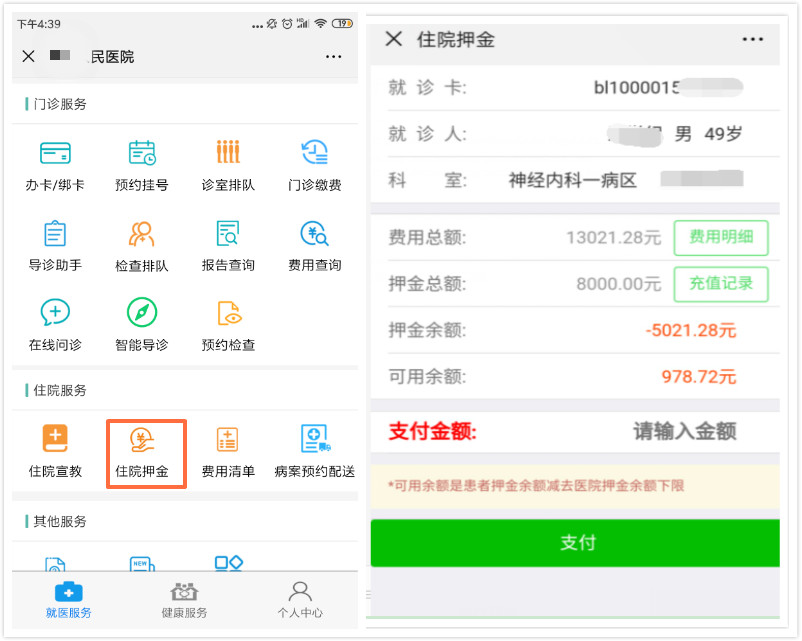Open 报告查询 report lookup icon
Image resolution: width=802 pixels, height=641 pixels.
pyautogui.click(x=228, y=233)
